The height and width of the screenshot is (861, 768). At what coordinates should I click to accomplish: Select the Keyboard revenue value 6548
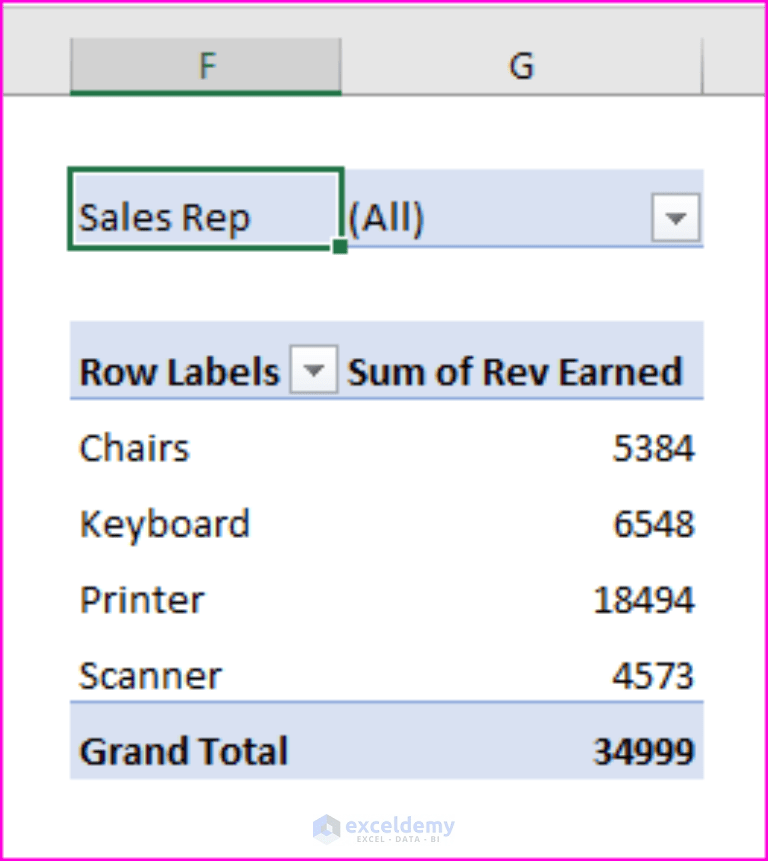(653, 523)
